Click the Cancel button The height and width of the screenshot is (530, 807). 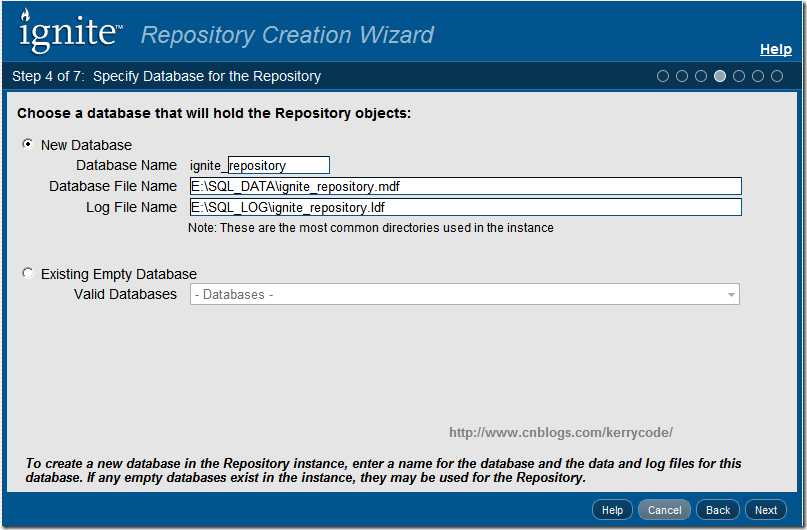664,510
